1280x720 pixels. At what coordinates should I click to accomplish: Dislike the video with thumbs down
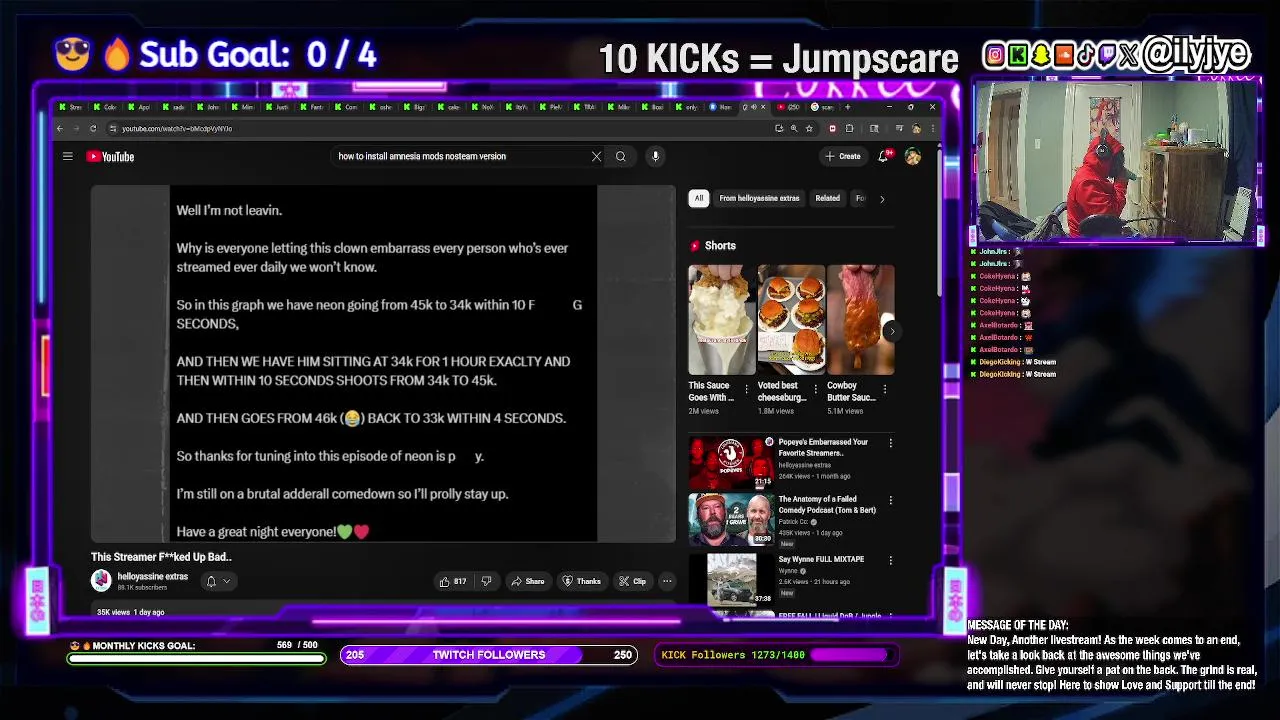point(487,581)
